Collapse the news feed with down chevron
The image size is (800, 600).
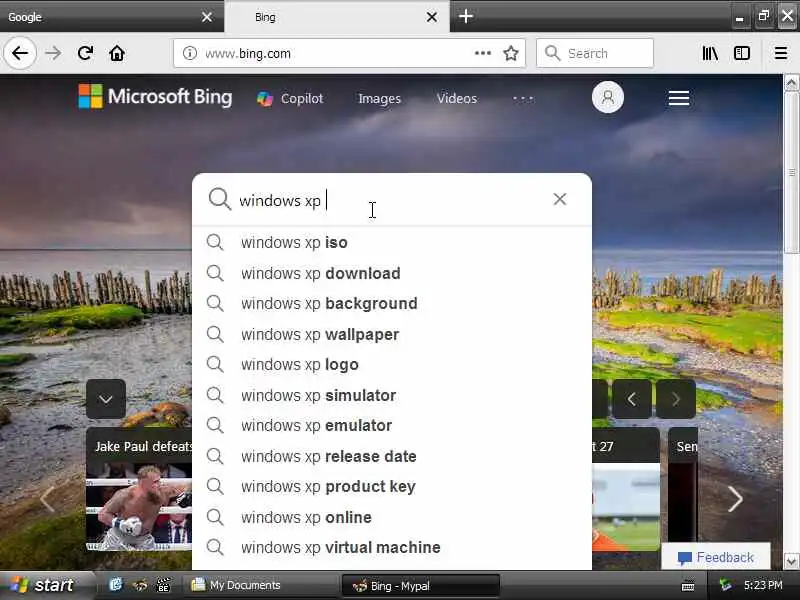106,399
